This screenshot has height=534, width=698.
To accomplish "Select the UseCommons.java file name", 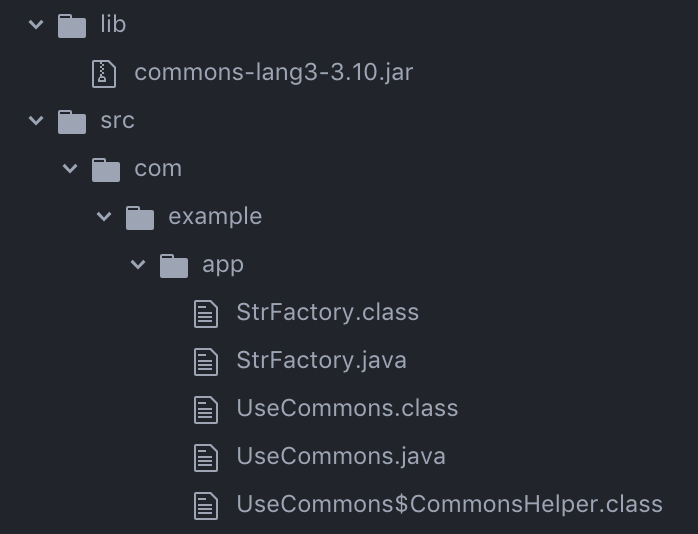I will (x=340, y=457).
